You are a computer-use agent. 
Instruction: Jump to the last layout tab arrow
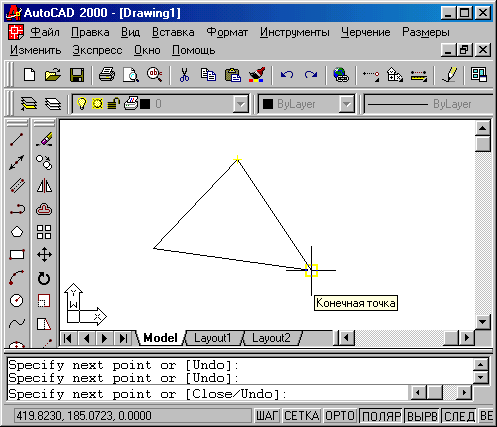click(x=123, y=338)
